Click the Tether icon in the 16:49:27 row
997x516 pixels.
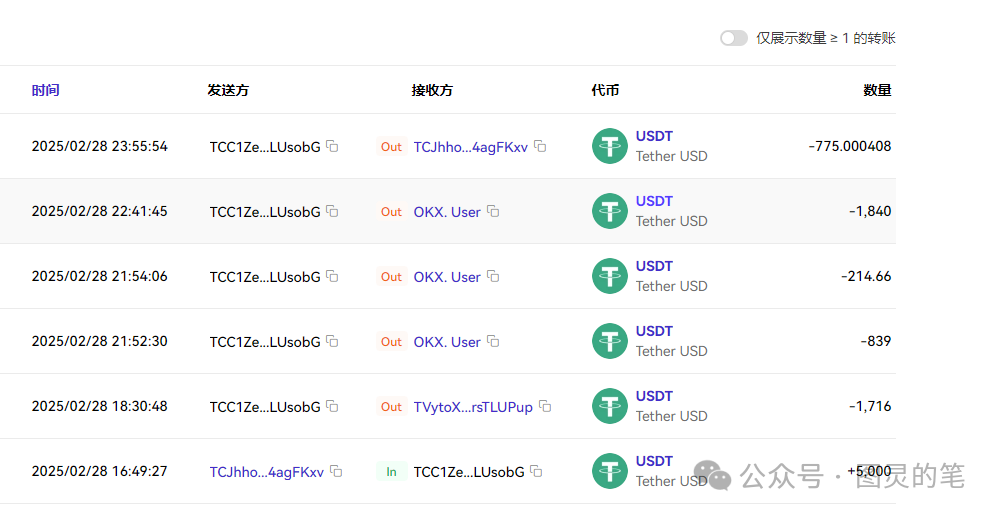[x=610, y=471]
